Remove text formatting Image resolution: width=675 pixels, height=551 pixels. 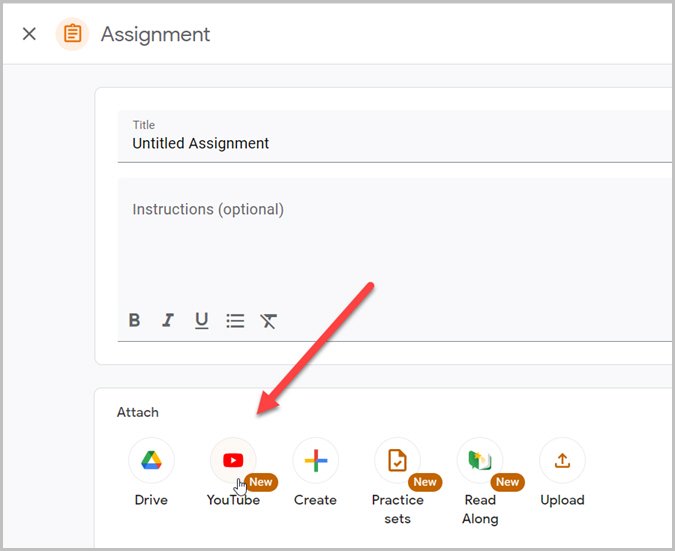coord(269,321)
